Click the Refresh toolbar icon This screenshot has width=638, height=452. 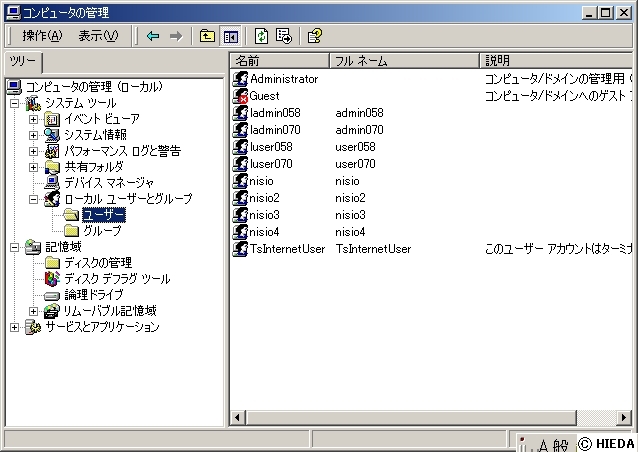[261, 36]
